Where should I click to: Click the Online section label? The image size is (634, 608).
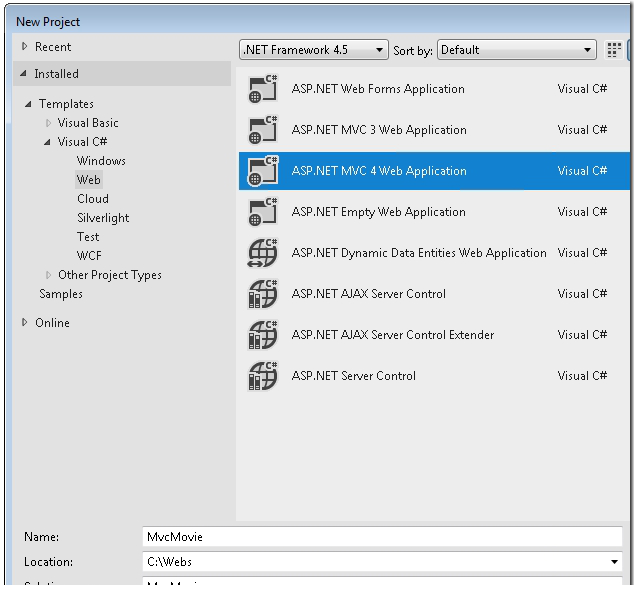point(52,323)
